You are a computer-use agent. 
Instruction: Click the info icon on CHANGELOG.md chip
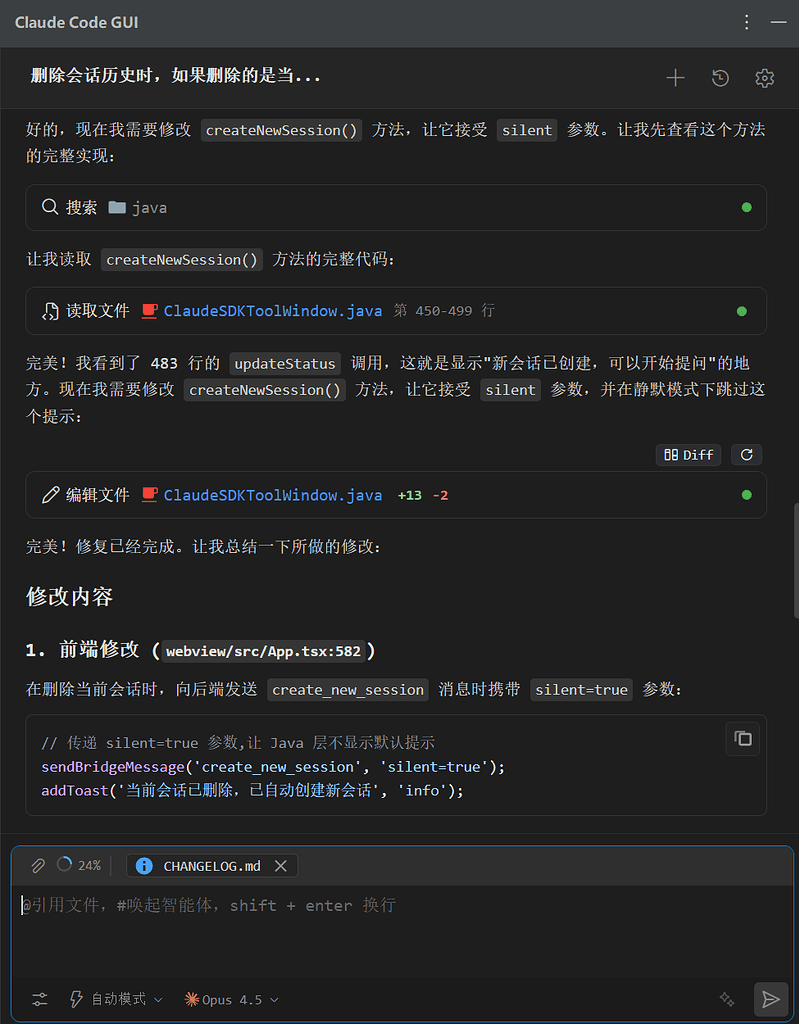coord(144,866)
